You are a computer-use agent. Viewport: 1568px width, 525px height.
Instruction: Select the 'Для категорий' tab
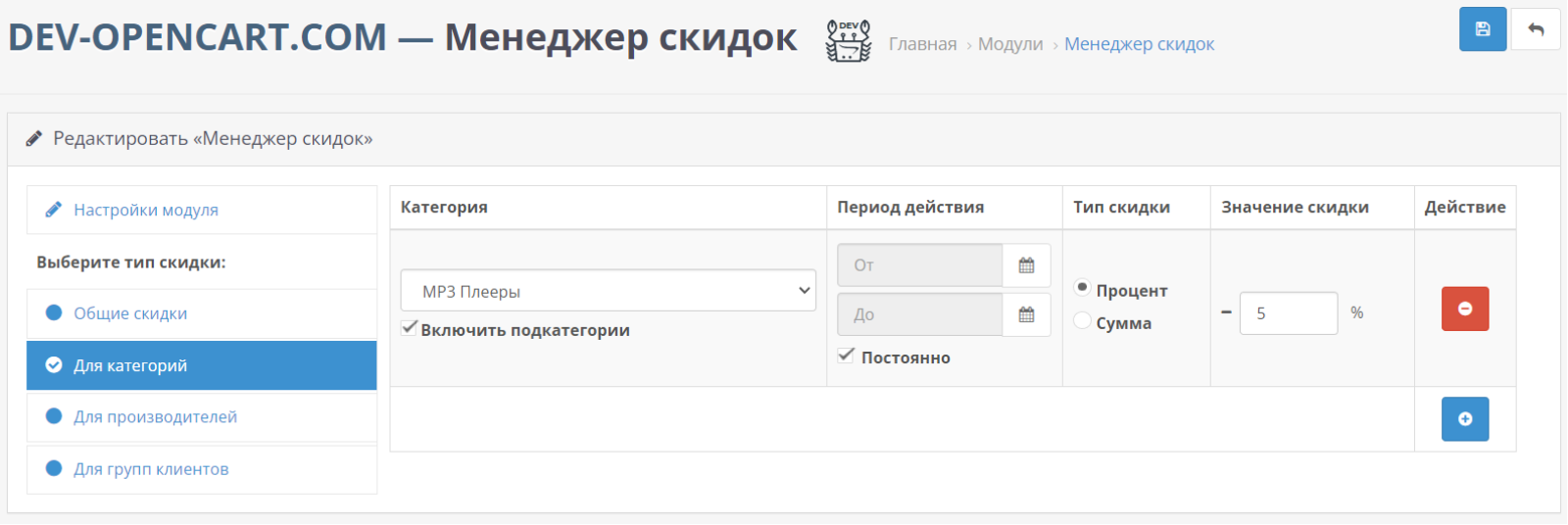pyautogui.click(x=202, y=365)
